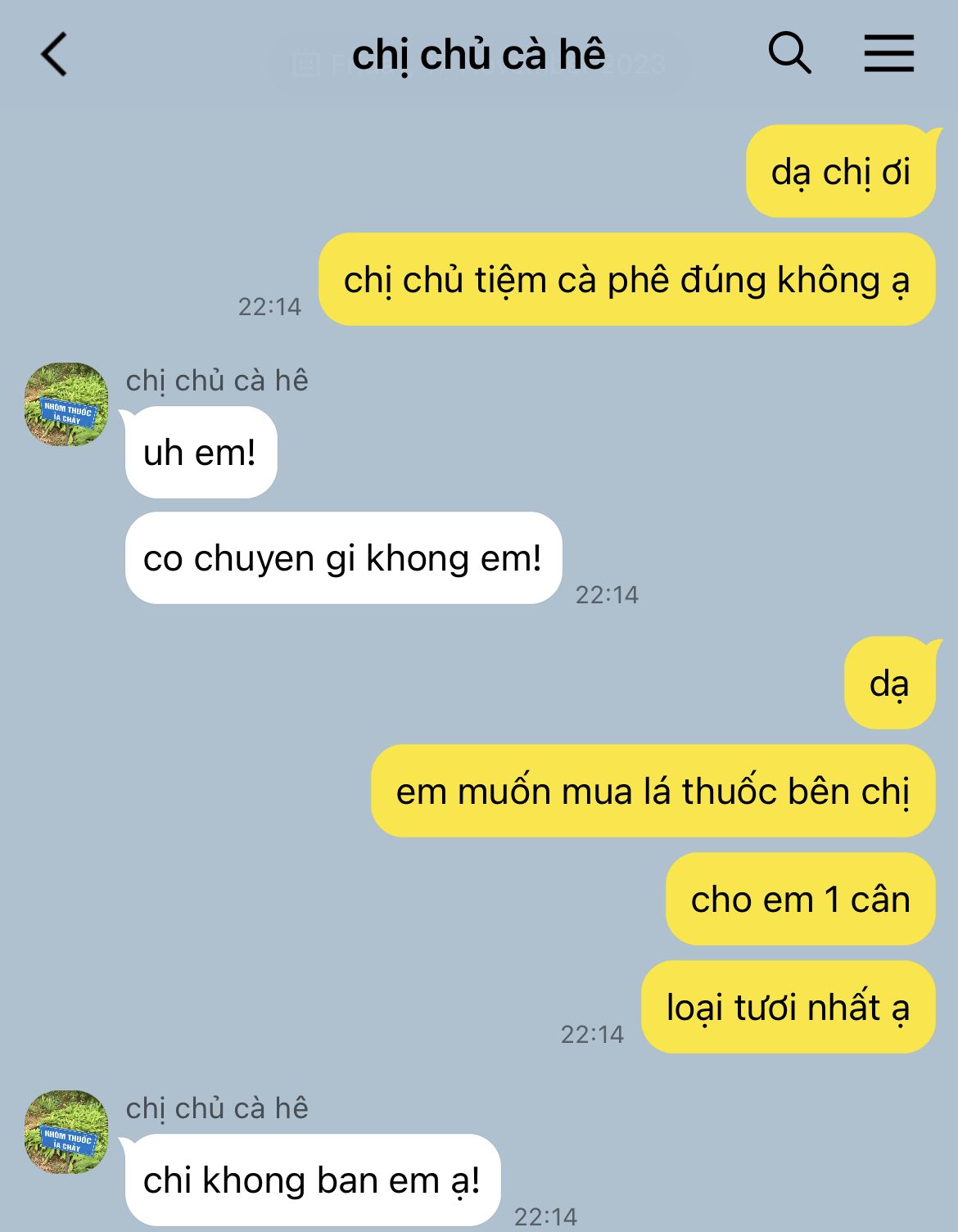Tap the 22:14 timestamp beside "loại tươi nhất ạ"
The height and width of the screenshot is (1232, 958).
coord(592,1035)
